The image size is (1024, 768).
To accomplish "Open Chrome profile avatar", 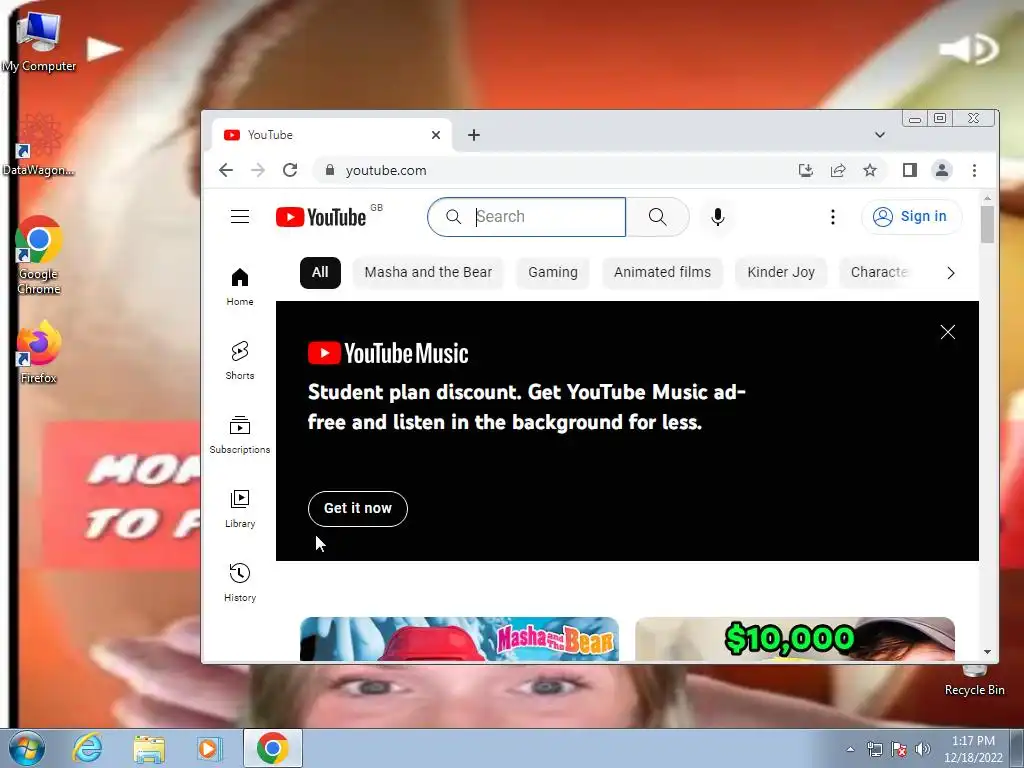I will tap(942, 170).
